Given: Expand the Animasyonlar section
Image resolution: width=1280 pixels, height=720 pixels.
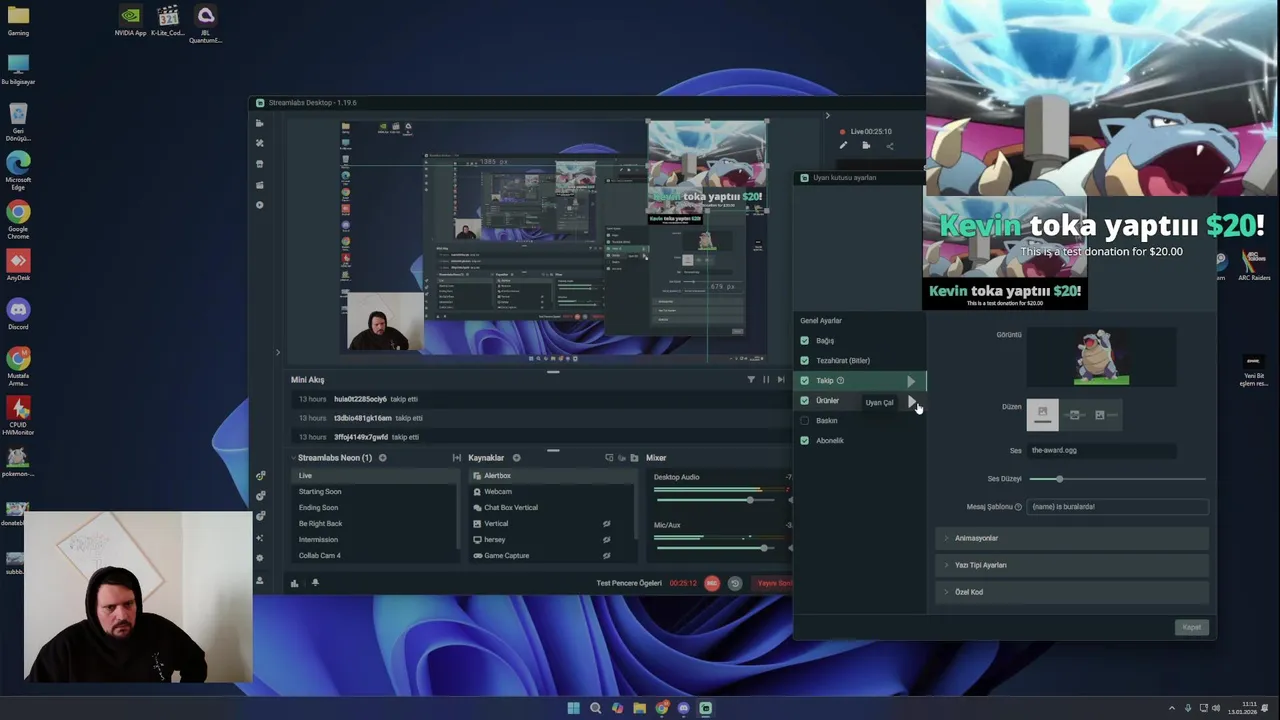Looking at the screenshot, I should (1072, 538).
